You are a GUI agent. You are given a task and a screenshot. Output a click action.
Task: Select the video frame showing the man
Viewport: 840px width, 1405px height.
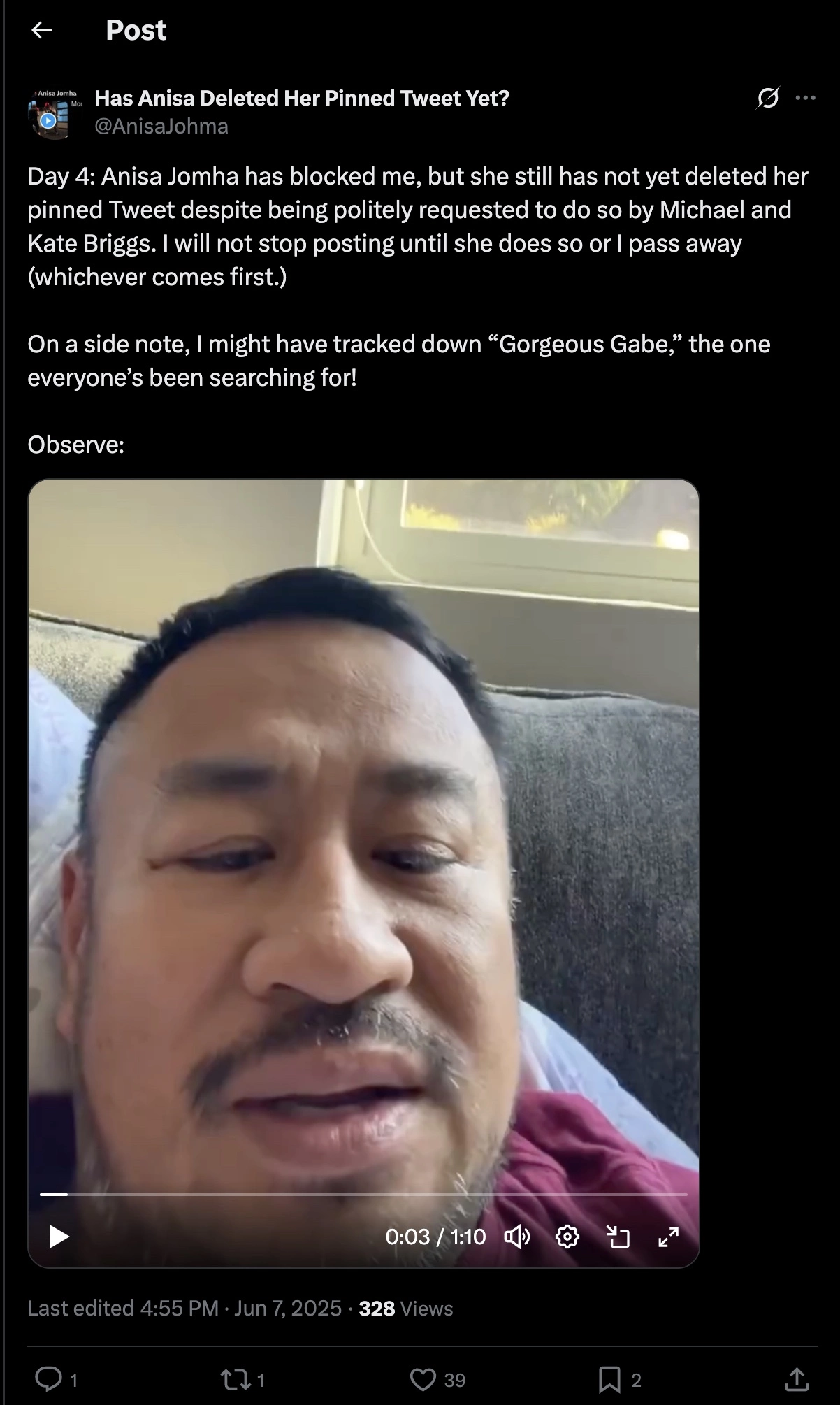pyautogui.click(x=363, y=839)
